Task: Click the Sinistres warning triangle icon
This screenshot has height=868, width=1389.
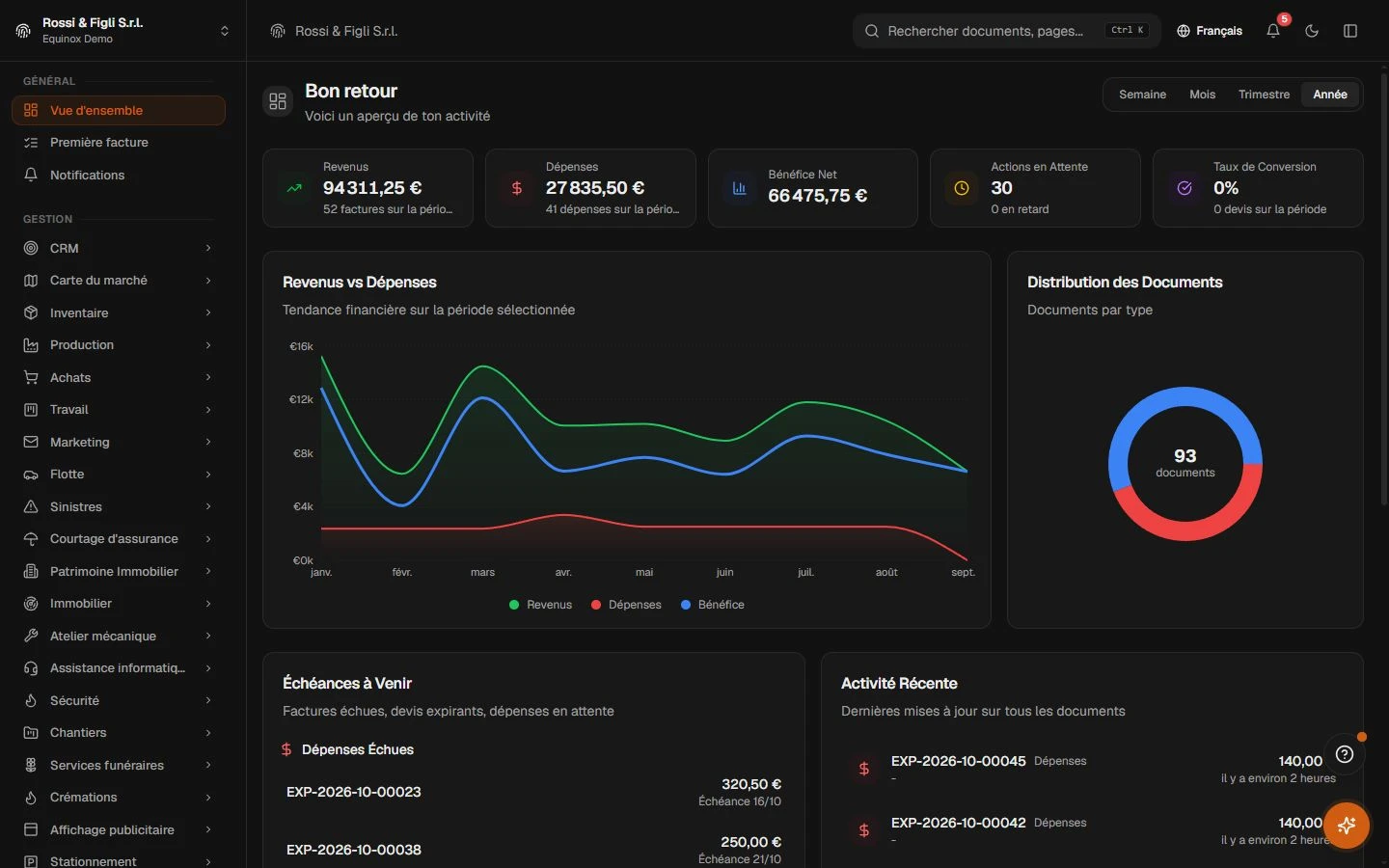Action: tap(31, 506)
